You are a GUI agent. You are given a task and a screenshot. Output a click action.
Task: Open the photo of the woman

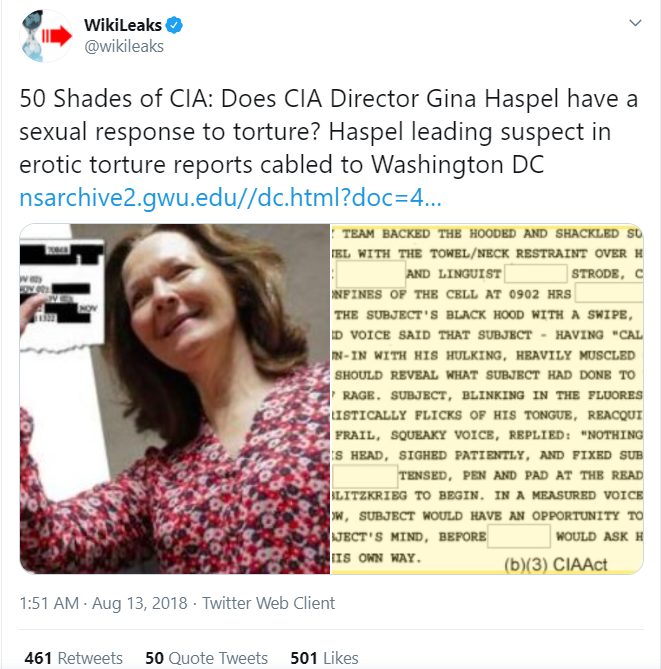click(175, 398)
